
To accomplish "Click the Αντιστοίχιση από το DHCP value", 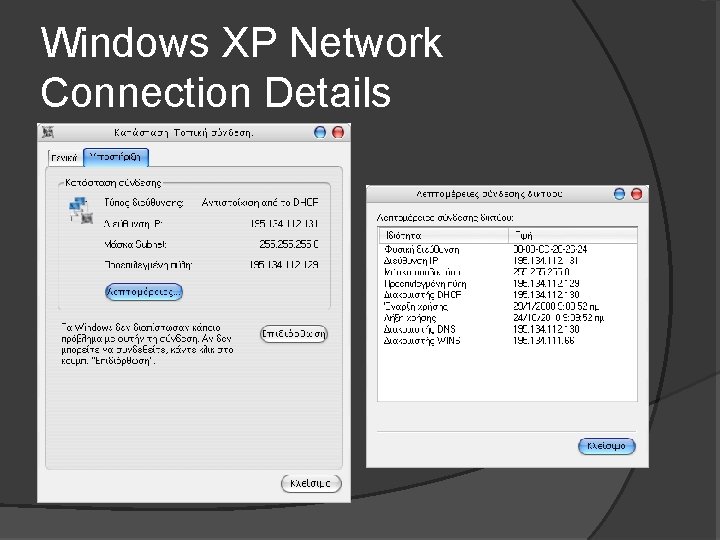I will point(260,202).
